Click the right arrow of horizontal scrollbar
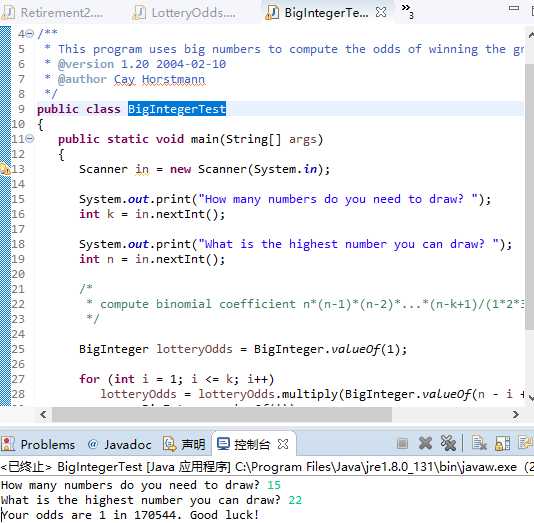The height and width of the screenshot is (523, 534). 516,414
